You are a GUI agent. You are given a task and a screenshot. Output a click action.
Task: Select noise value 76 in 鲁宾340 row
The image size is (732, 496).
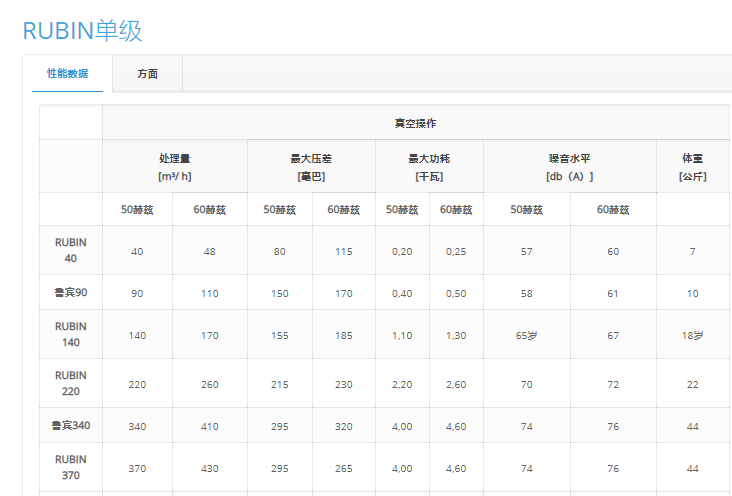click(x=613, y=427)
